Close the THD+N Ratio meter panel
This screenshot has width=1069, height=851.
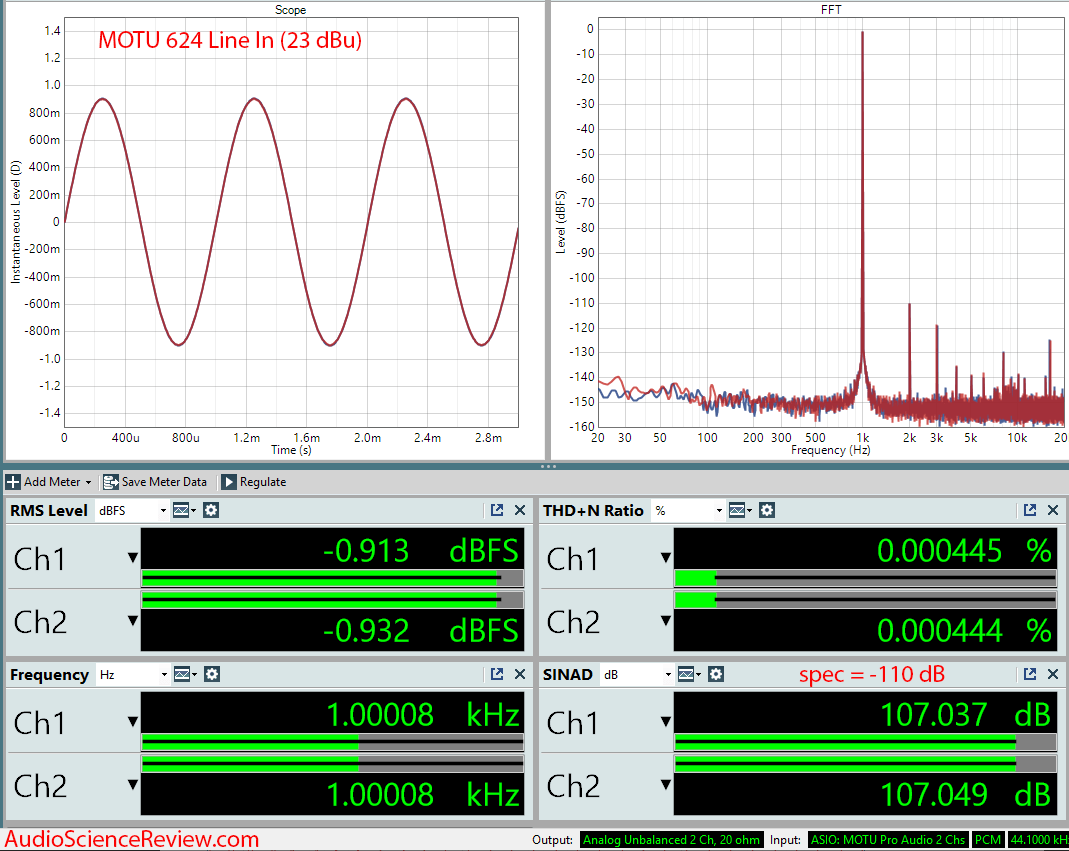(1053, 510)
